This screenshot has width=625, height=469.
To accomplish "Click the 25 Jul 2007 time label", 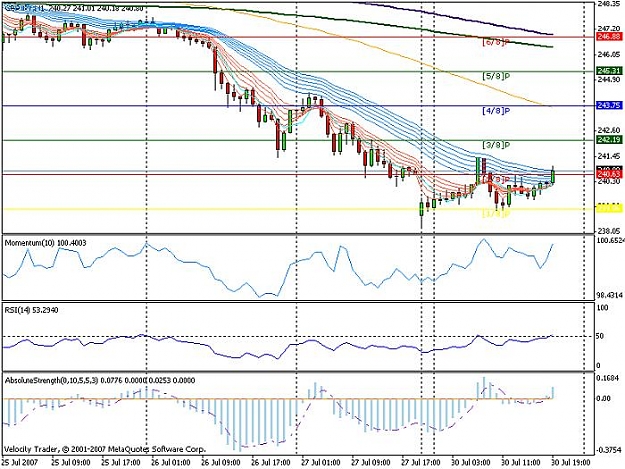I will tap(20, 463).
